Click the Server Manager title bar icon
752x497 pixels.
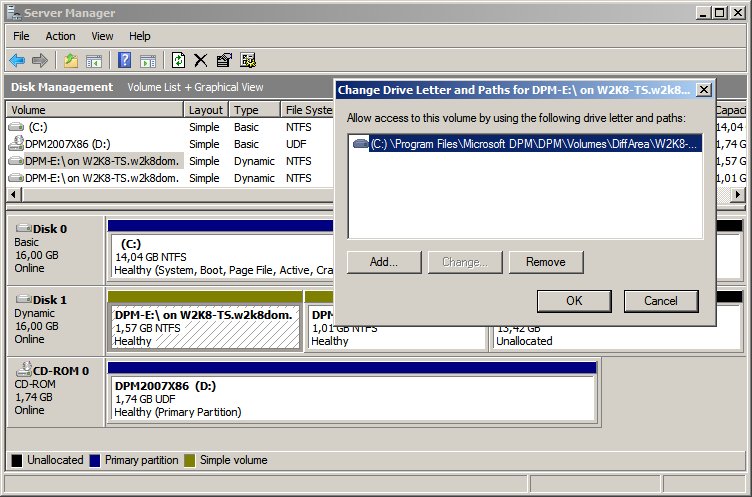coord(13,13)
